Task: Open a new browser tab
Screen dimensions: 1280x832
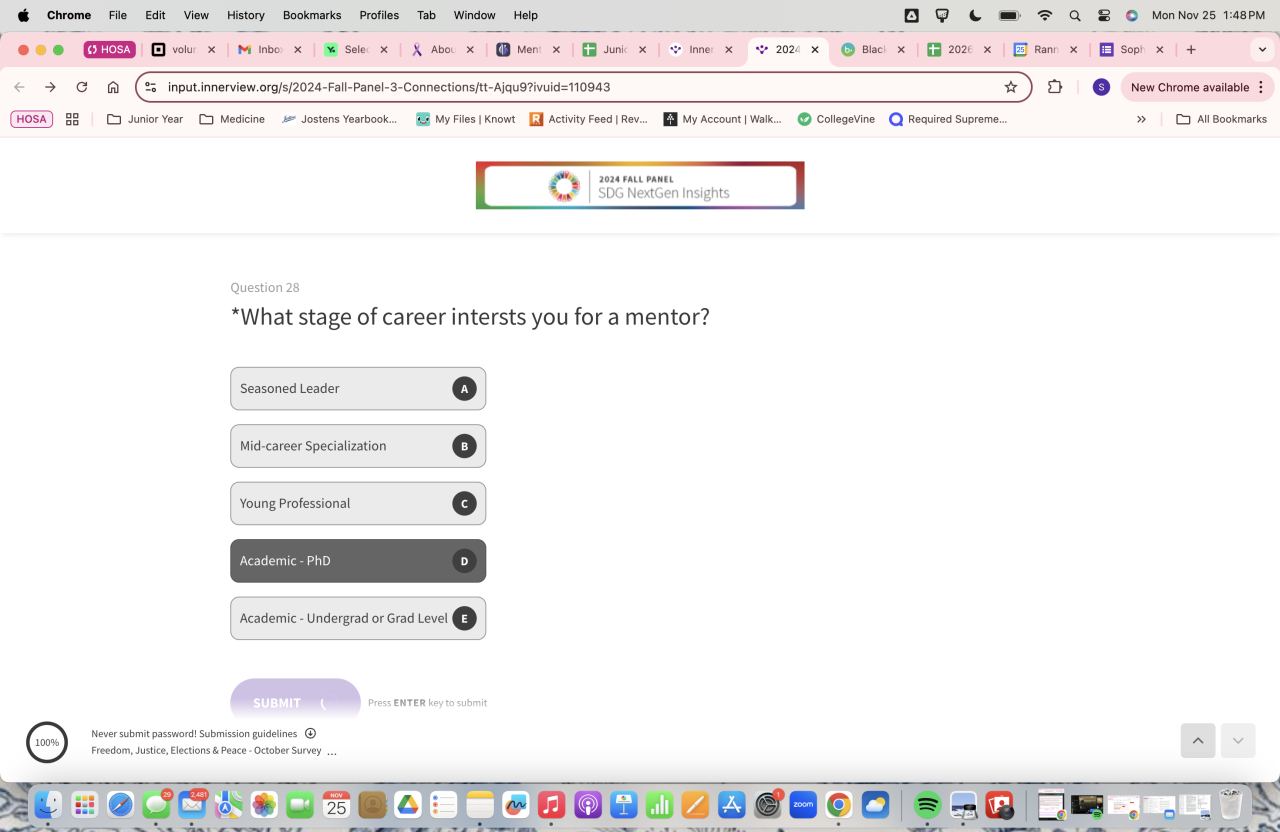Action: click(x=1191, y=49)
